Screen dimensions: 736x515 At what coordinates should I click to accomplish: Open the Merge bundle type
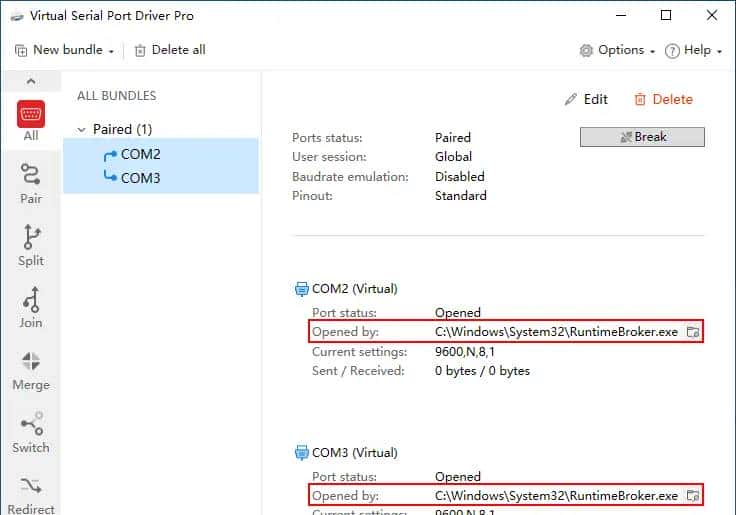pos(31,369)
